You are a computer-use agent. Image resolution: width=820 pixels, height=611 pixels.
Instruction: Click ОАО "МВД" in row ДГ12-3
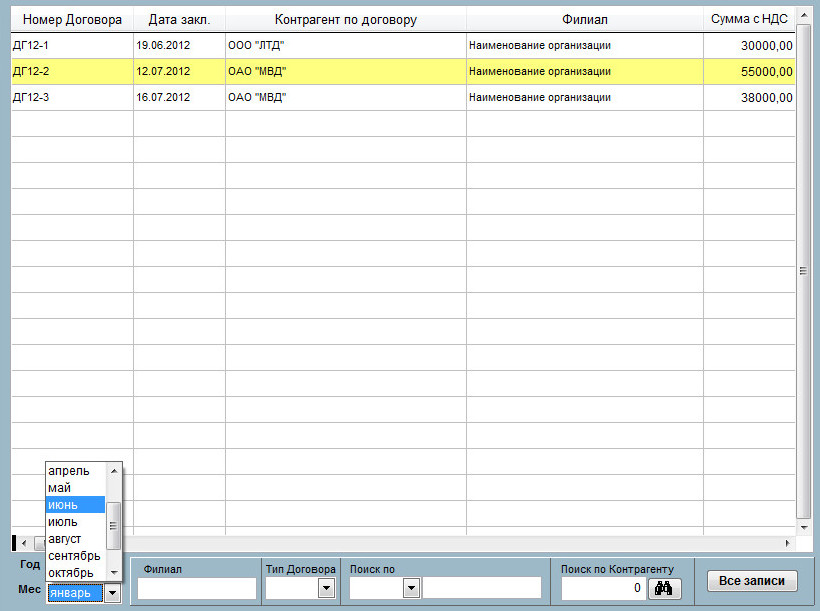pos(346,97)
